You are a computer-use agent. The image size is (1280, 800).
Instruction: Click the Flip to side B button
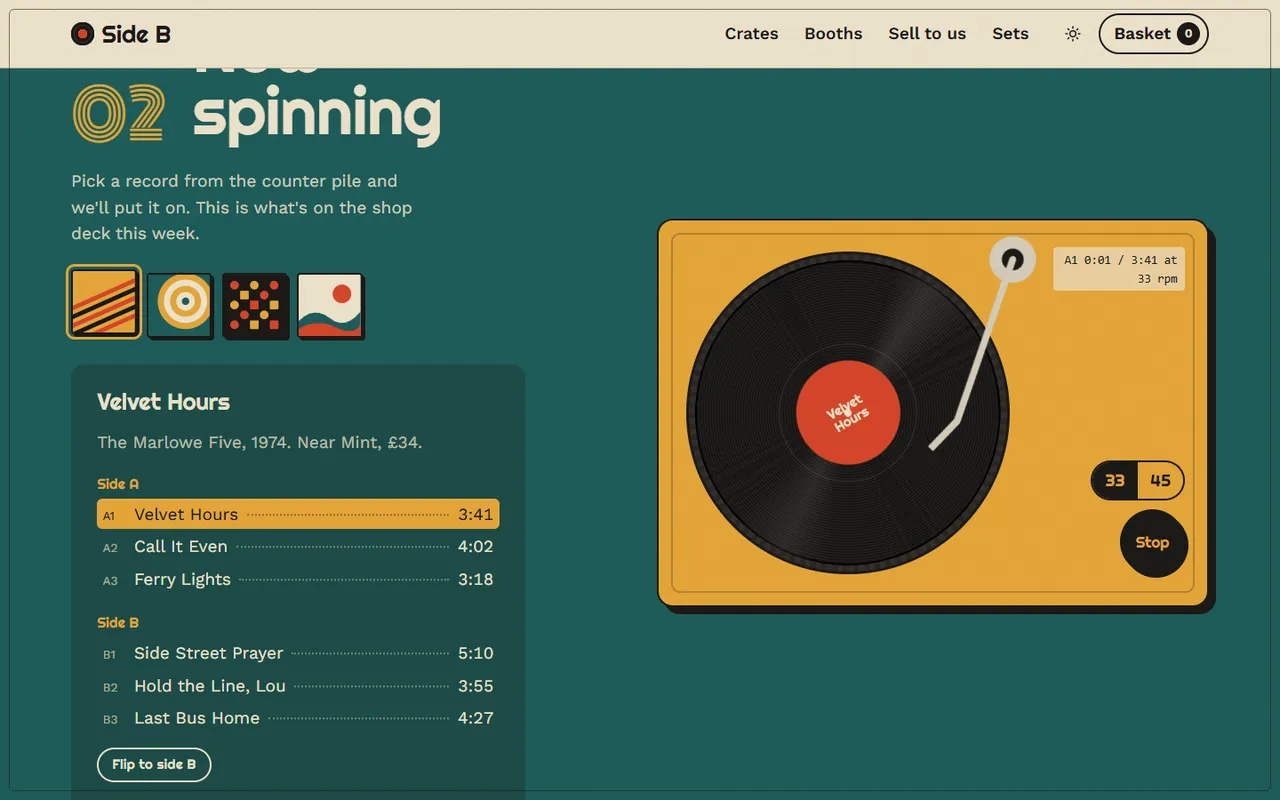point(154,764)
